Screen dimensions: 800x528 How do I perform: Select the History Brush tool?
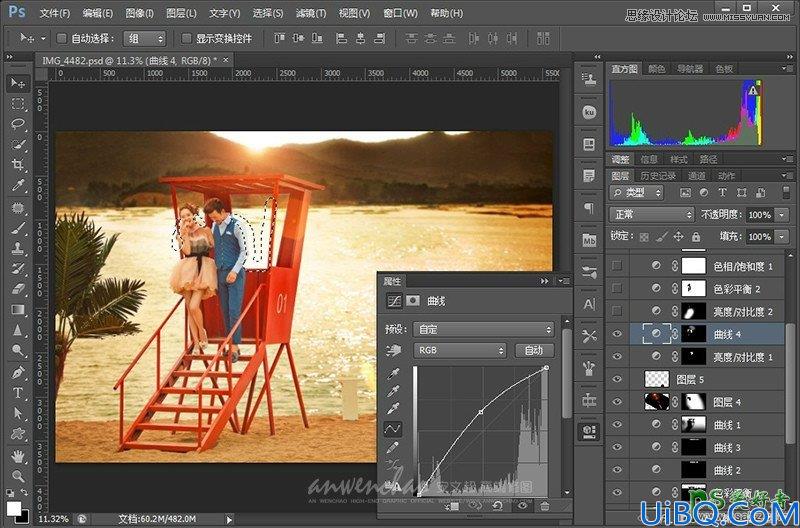click(x=18, y=269)
